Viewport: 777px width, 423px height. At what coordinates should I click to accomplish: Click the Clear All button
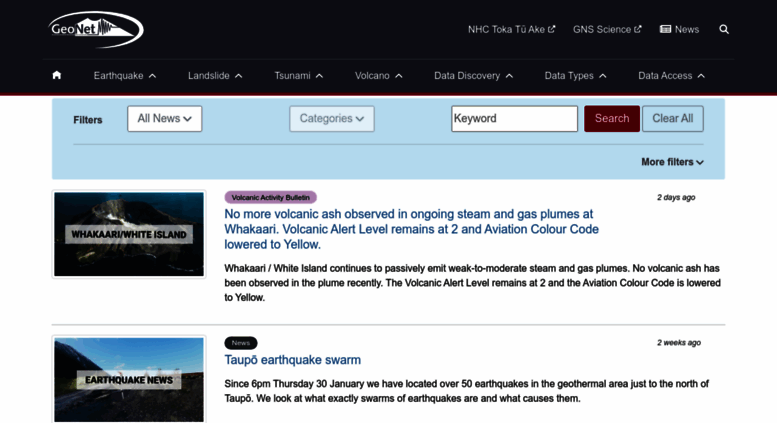point(672,119)
